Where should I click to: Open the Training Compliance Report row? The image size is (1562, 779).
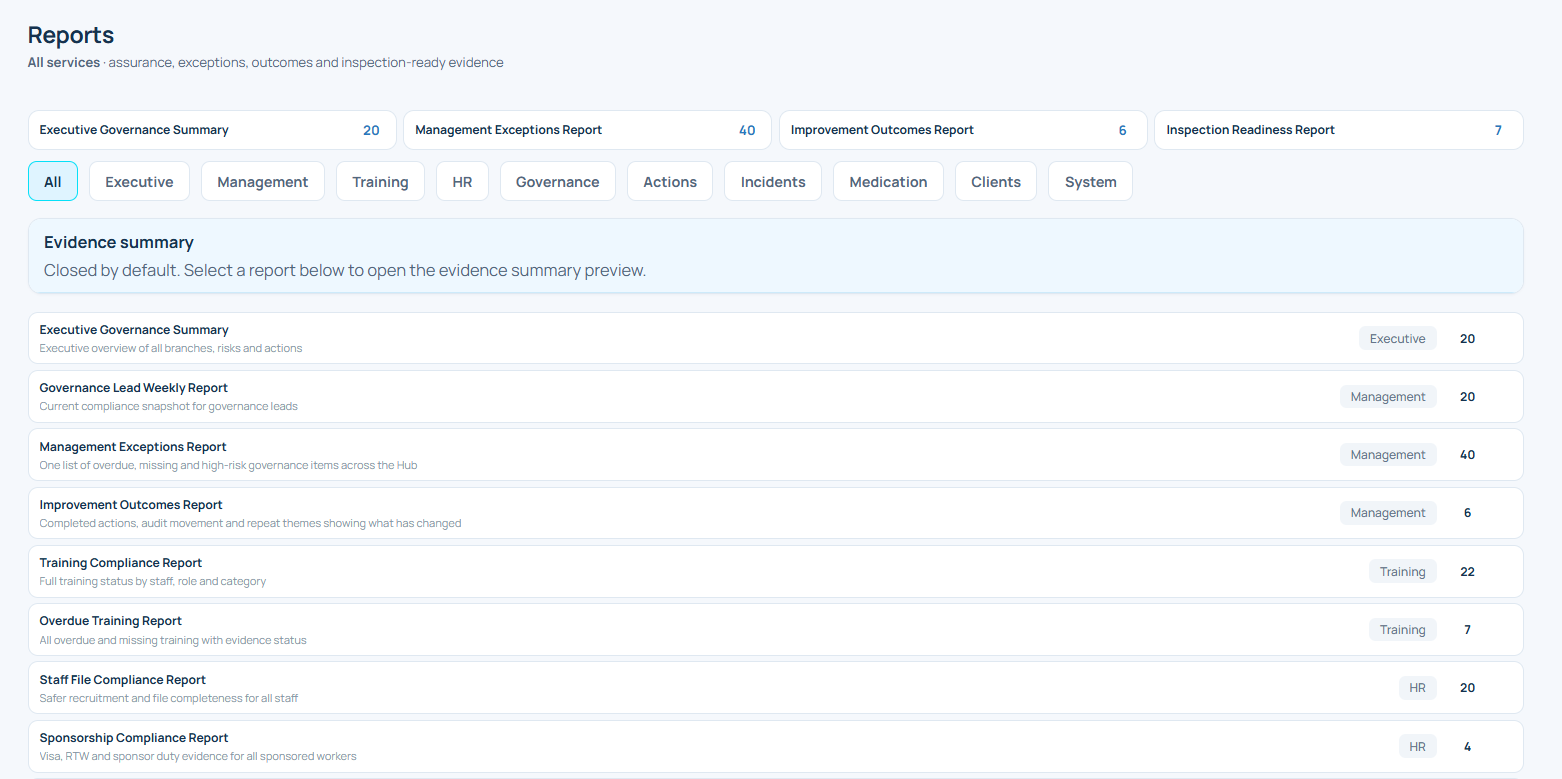776,571
